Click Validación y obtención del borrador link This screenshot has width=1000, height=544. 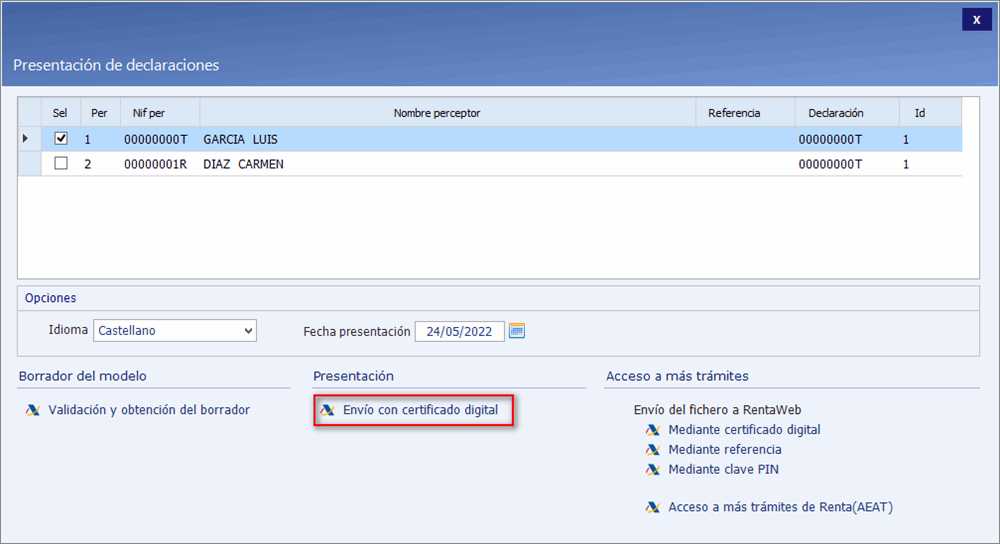coord(149,410)
